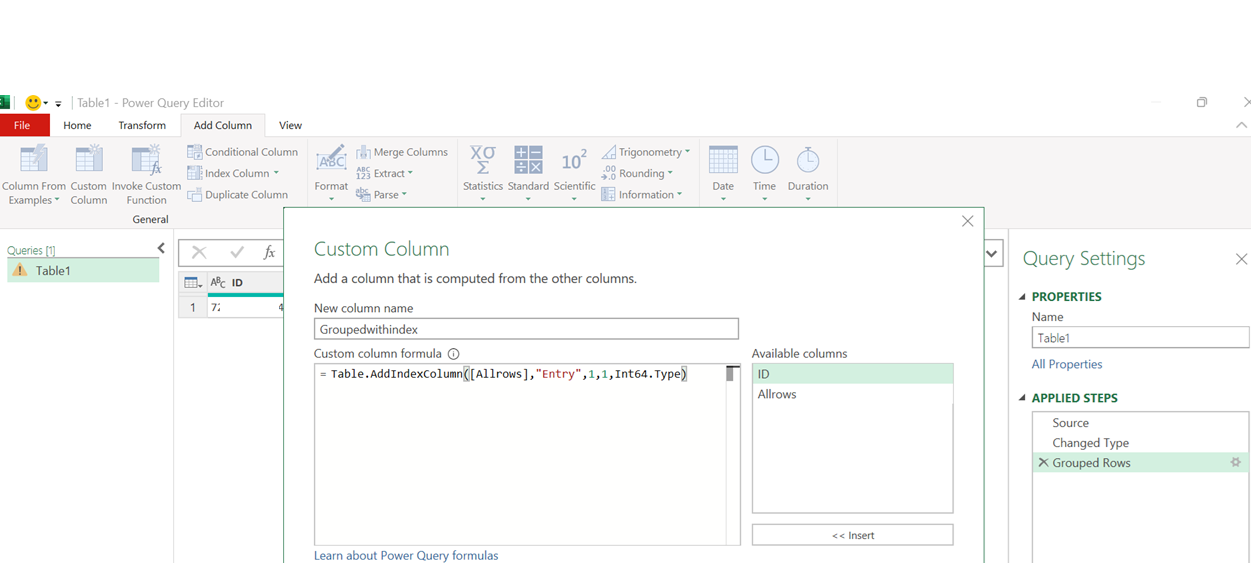Close the Query Settings pane
1251x563 pixels.
[x=1241, y=259]
